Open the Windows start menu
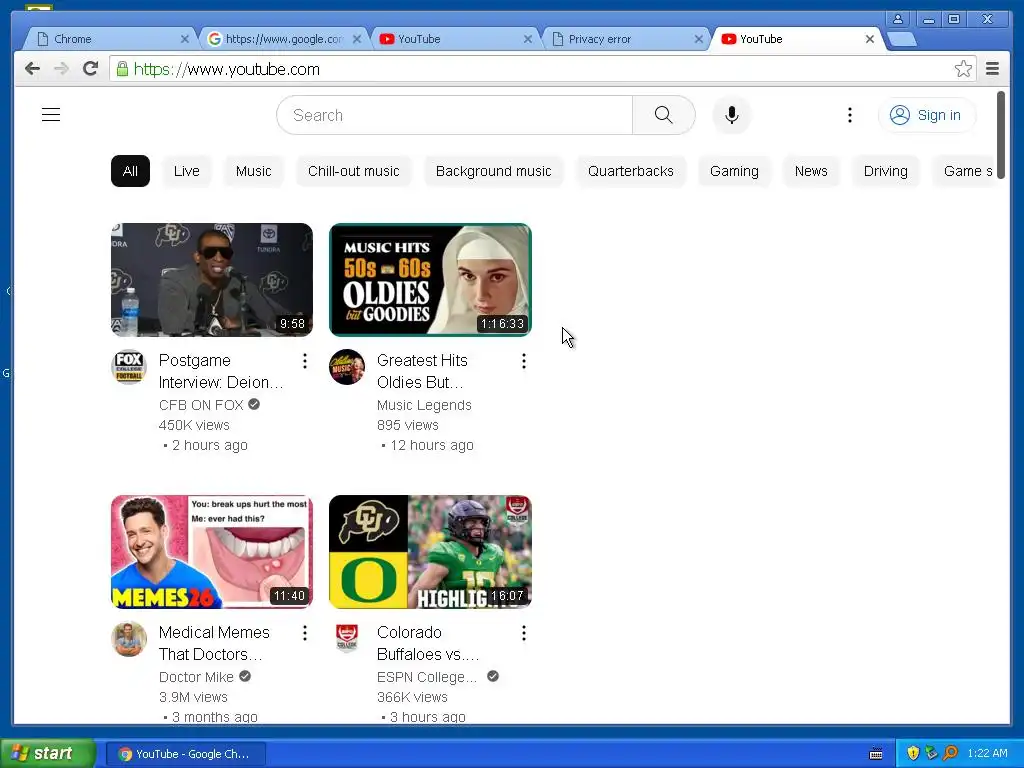Image resolution: width=1024 pixels, height=768 pixels. click(x=48, y=754)
